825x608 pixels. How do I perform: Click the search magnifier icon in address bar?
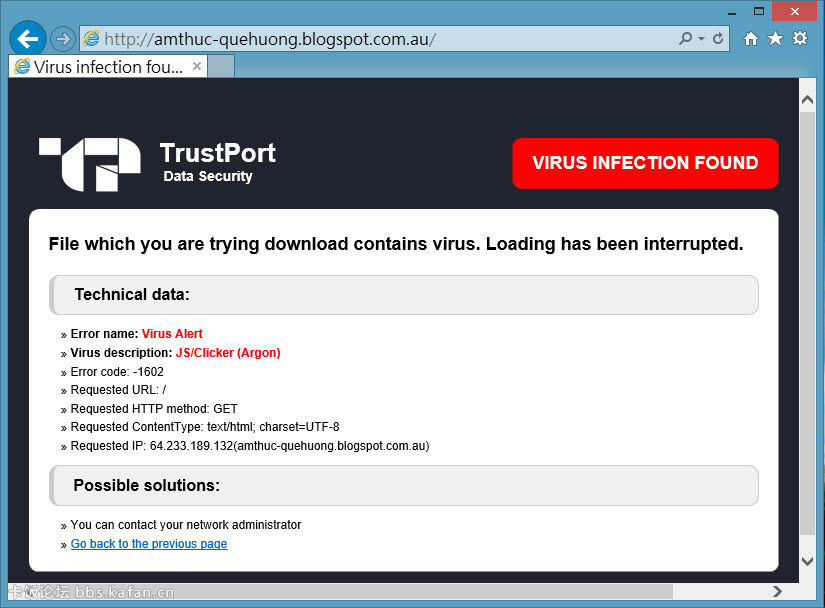coord(686,38)
